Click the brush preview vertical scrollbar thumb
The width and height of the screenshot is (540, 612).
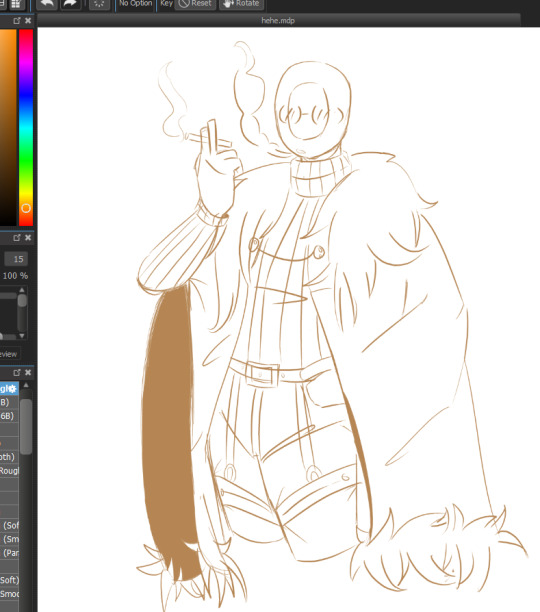point(22,301)
